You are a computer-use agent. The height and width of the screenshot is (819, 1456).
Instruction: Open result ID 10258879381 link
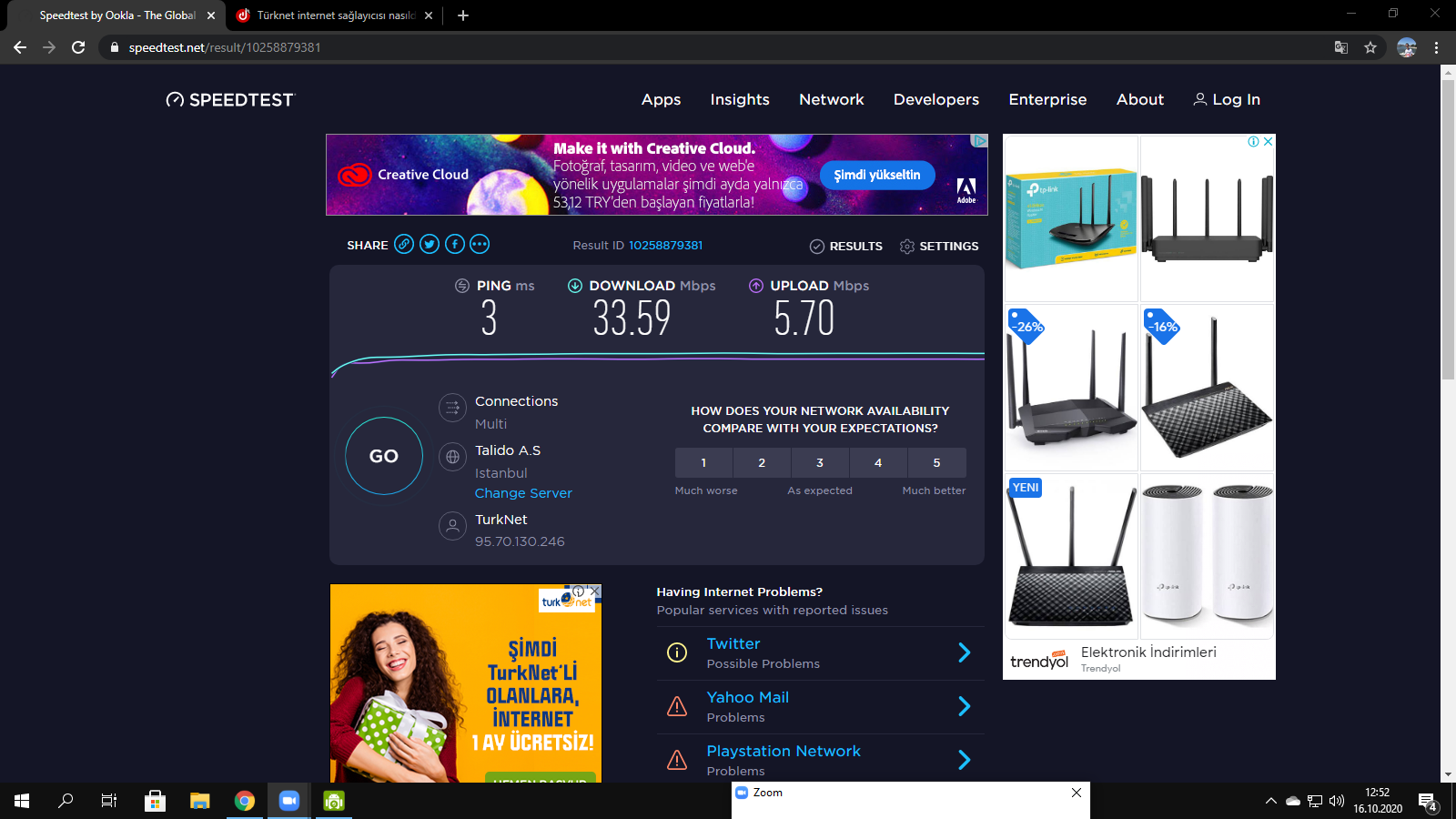tap(666, 245)
